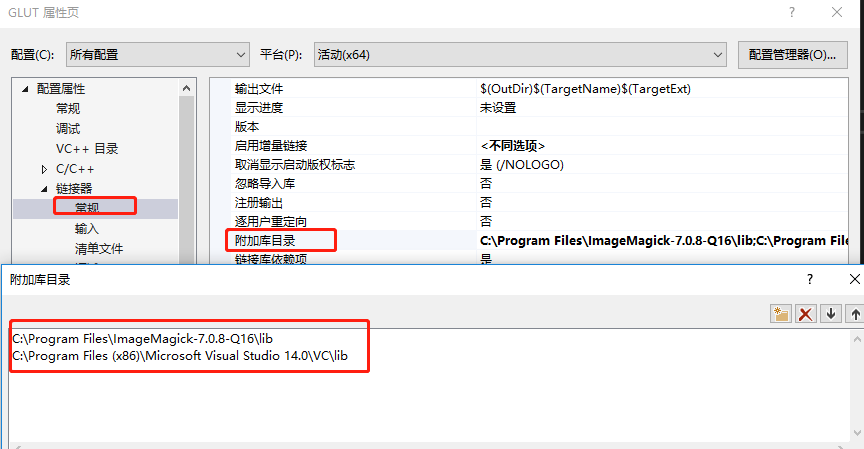Open 配置管理器(O)... button
Screen dimensions: 864x449
[792, 55]
